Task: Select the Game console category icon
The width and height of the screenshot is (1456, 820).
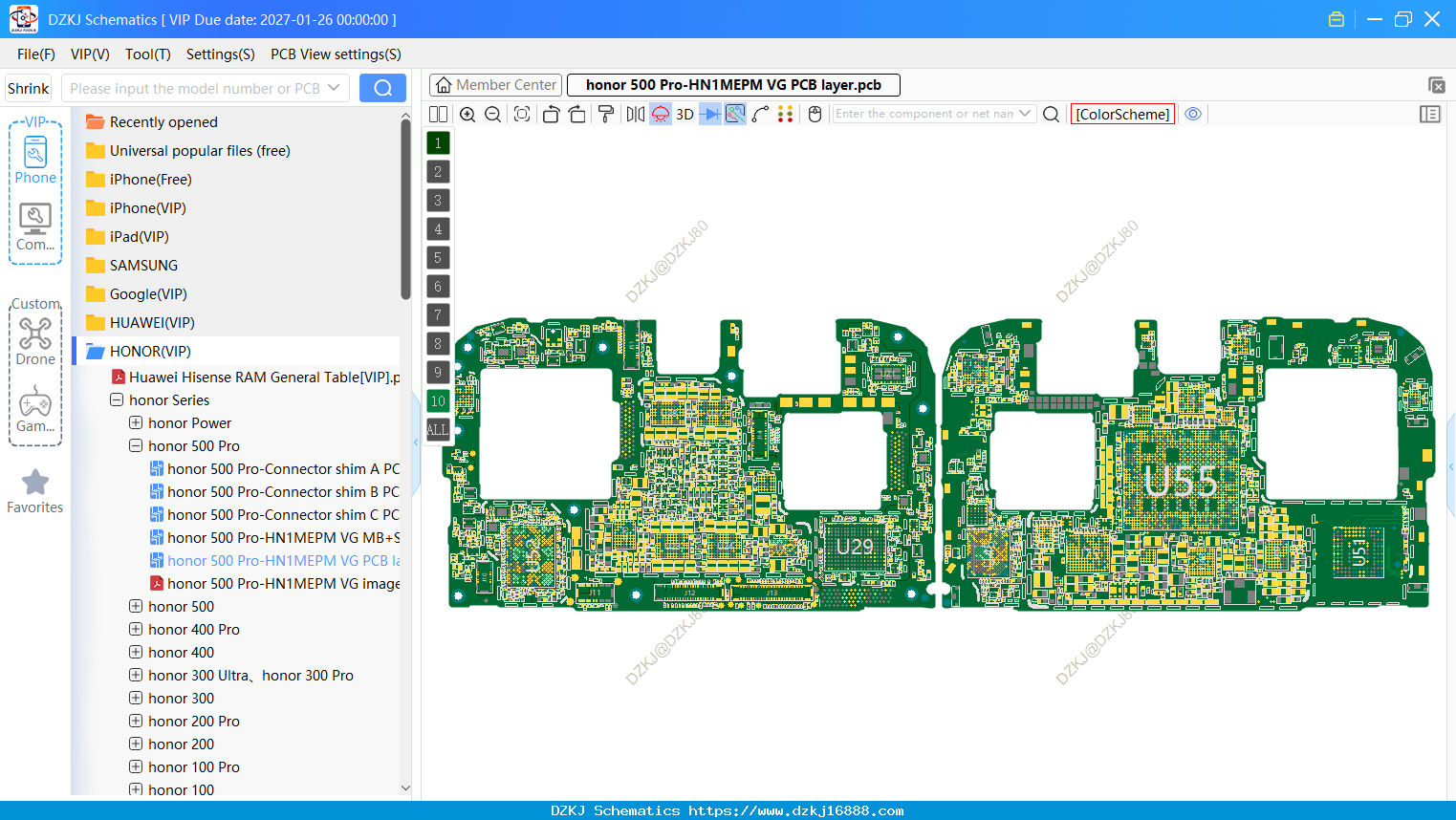Action: click(35, 410)
